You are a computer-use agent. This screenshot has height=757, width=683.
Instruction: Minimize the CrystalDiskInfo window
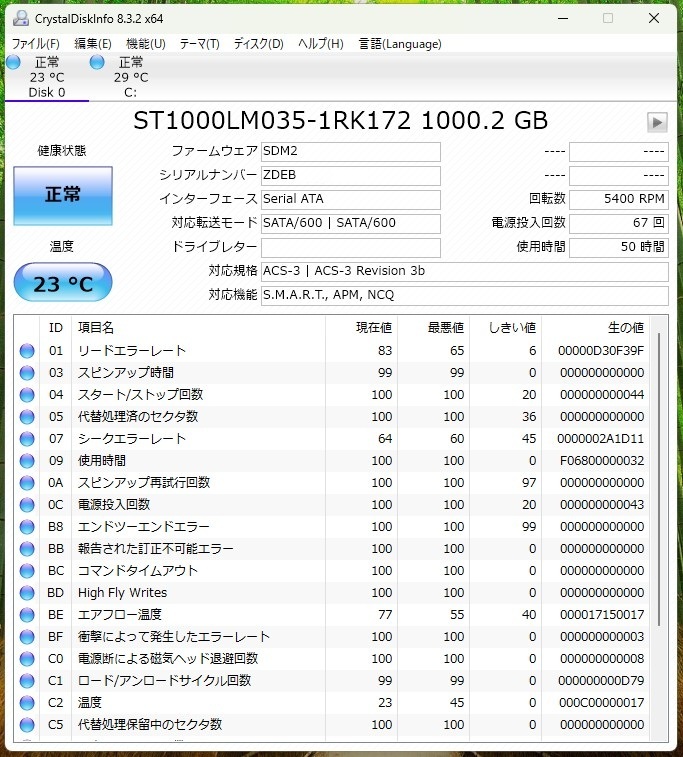pyautogui.click(x=563, y=18)
